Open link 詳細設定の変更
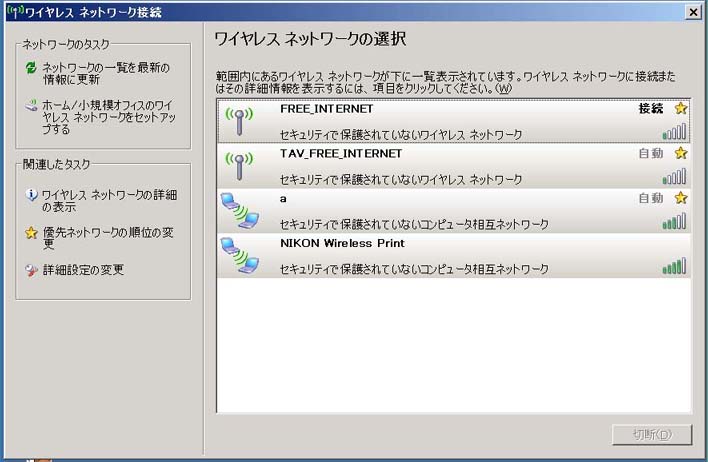 83,270
